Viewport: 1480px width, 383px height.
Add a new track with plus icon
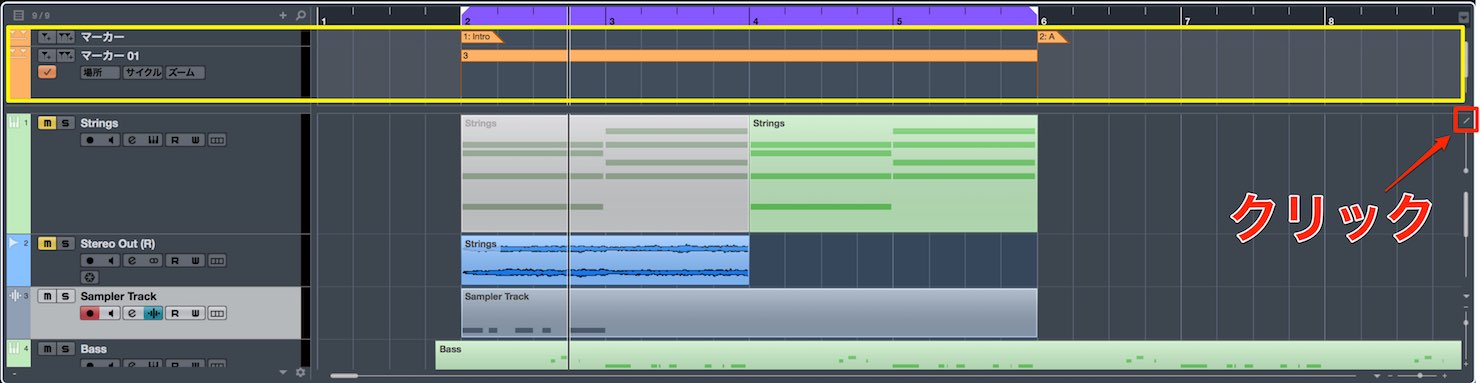tap(283, 16)
